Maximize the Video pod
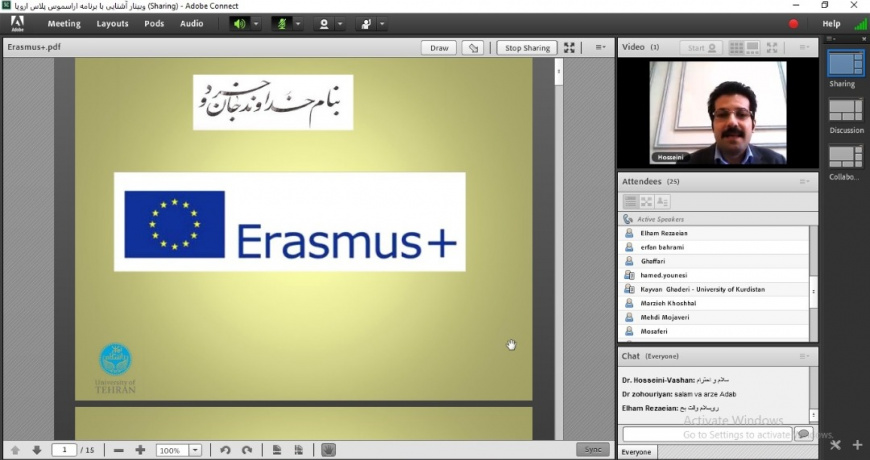 pyautogui.click(x=772, y=48)
